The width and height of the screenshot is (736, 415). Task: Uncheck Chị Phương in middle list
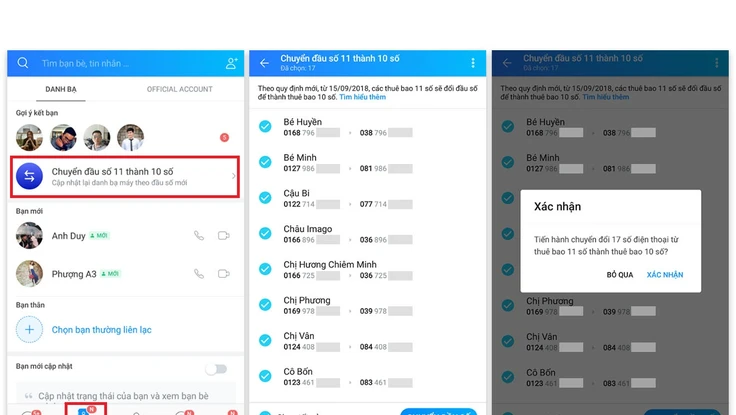[265, 305]
